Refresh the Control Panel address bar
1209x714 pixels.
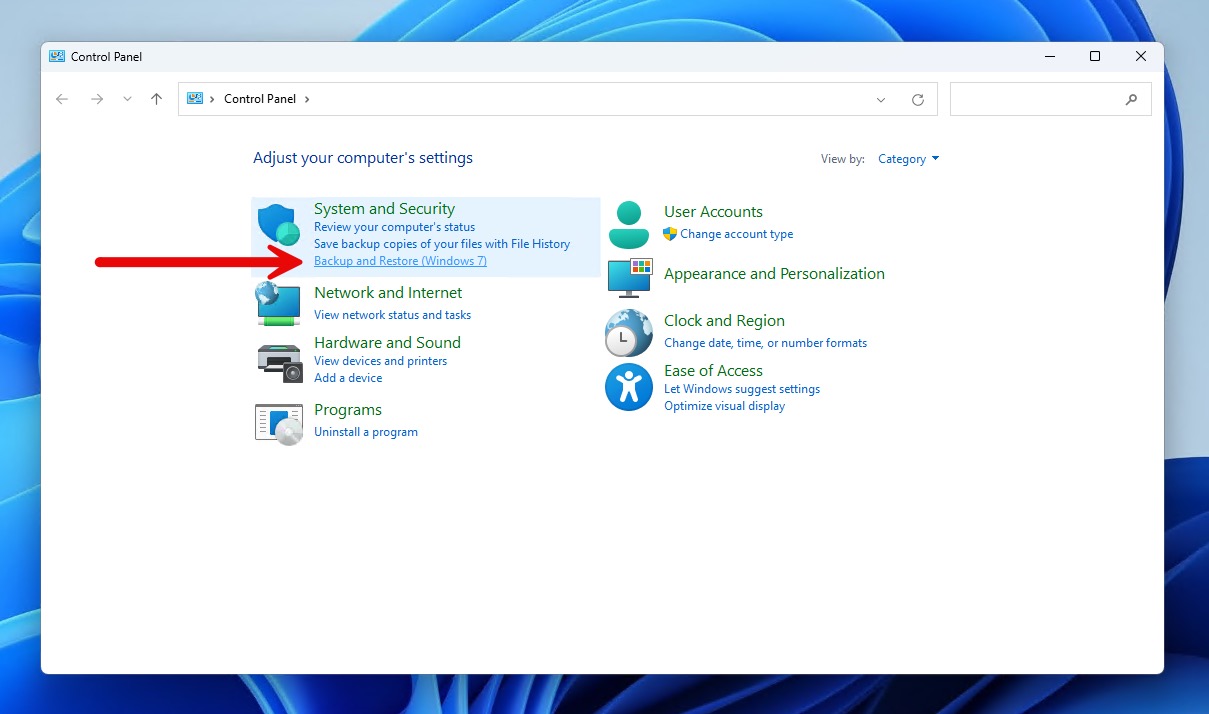pos(918,99)
